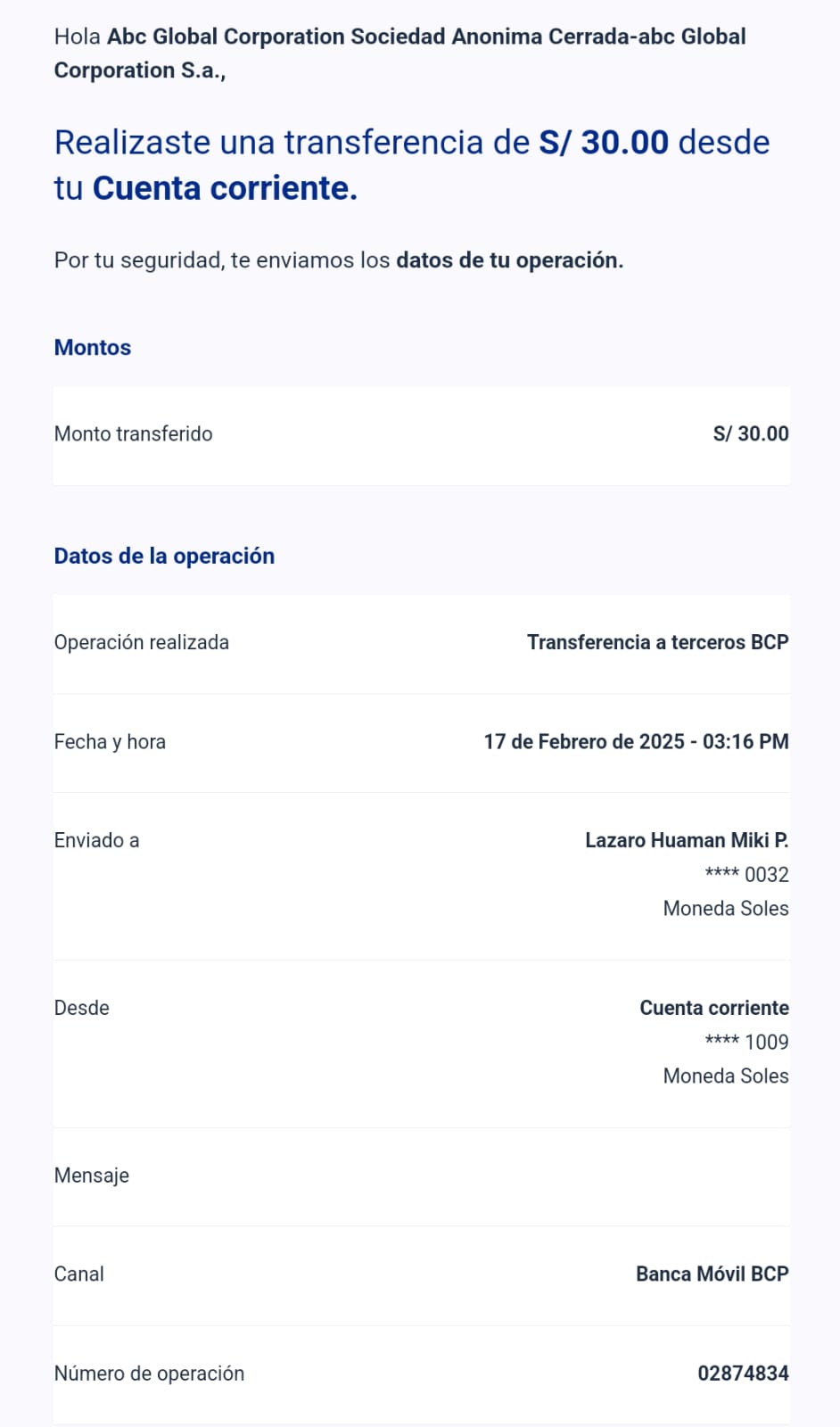This screenshot has height=1427, width=840.
Task: Select the 17 de Febrero de 2025 timestamp
Action: point(636,742)
